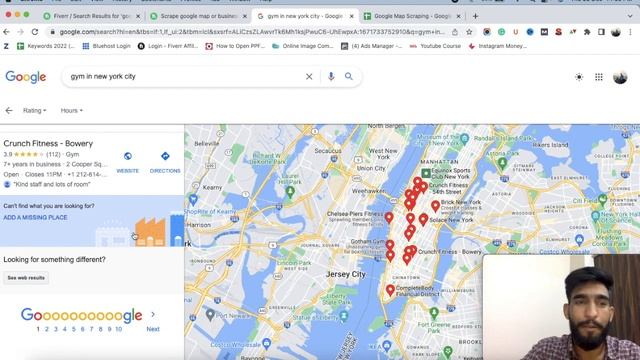Return with back arrow beside Rating
The width and height of the screenshot is (640, 360).
[9, 110]
